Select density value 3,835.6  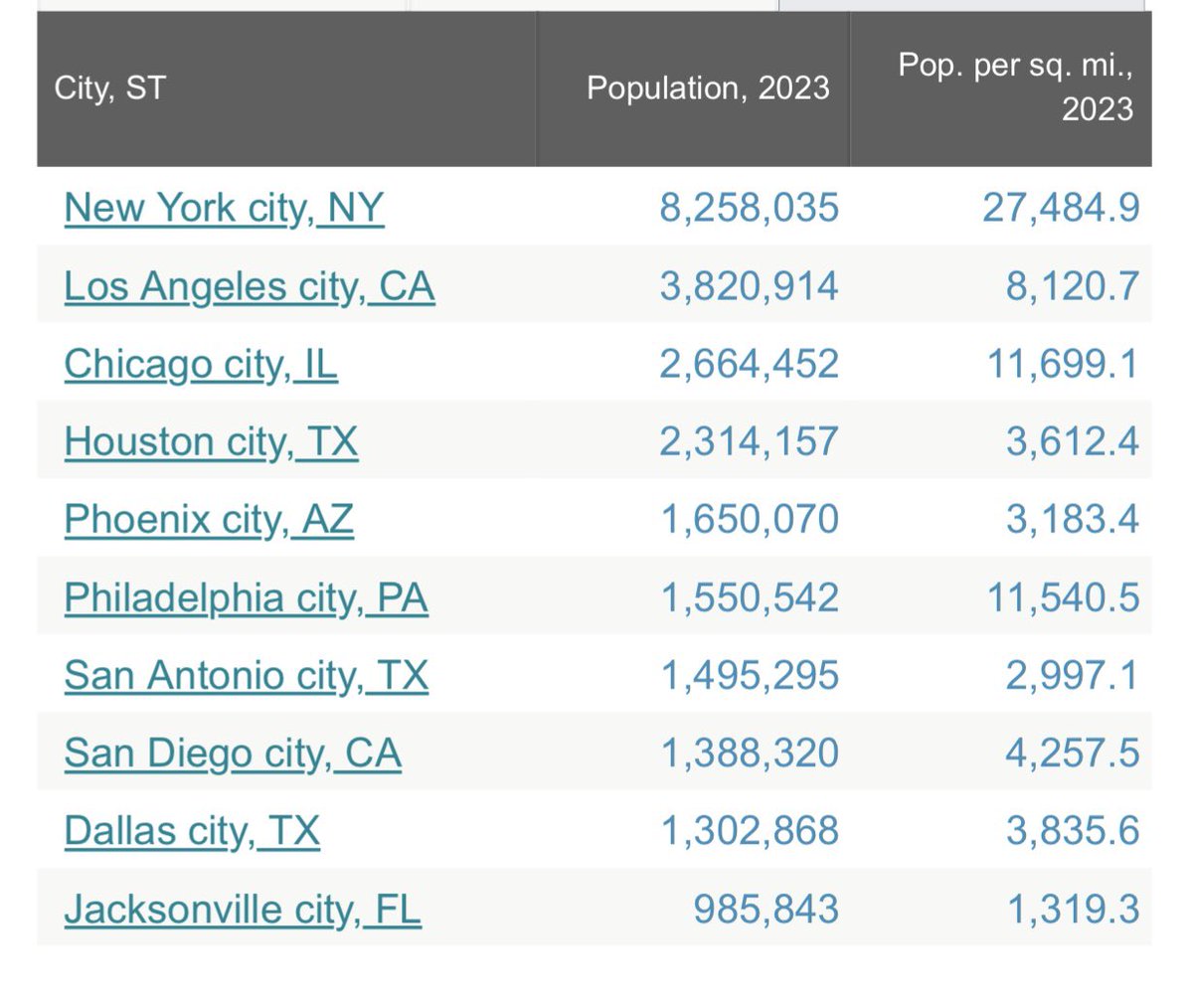pyautogui.click(x=1073, y=831)
